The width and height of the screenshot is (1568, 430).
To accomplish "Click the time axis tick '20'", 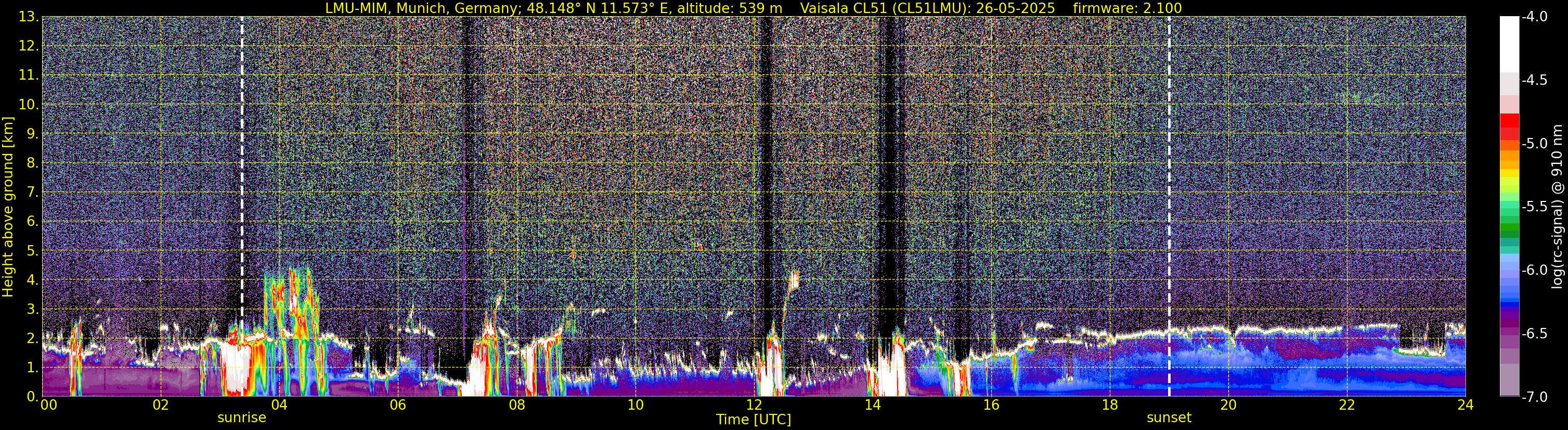I will (1228, 405).
